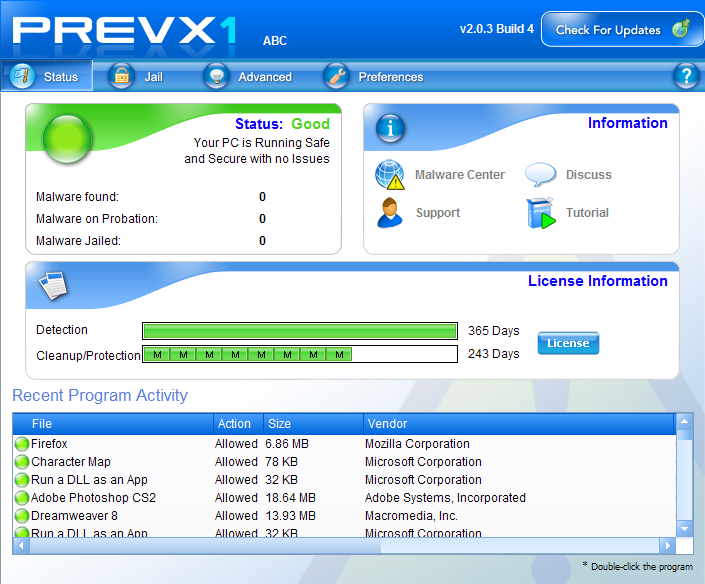This screenshot has width=705, height=584.
Task: Open the Tutorial link
Action: [587, 213]
